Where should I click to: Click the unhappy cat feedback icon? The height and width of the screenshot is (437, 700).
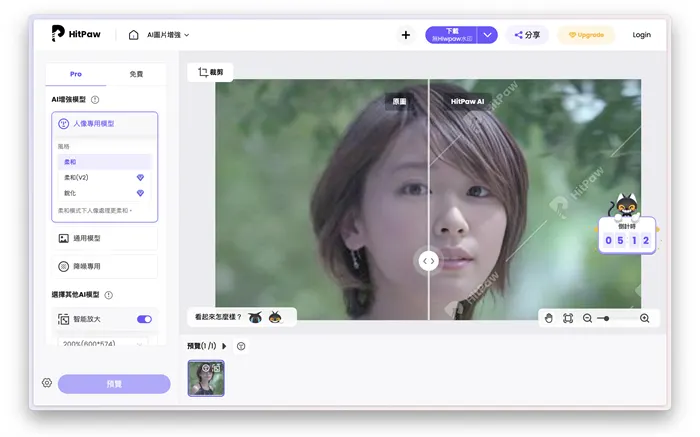tap(255, 317)
